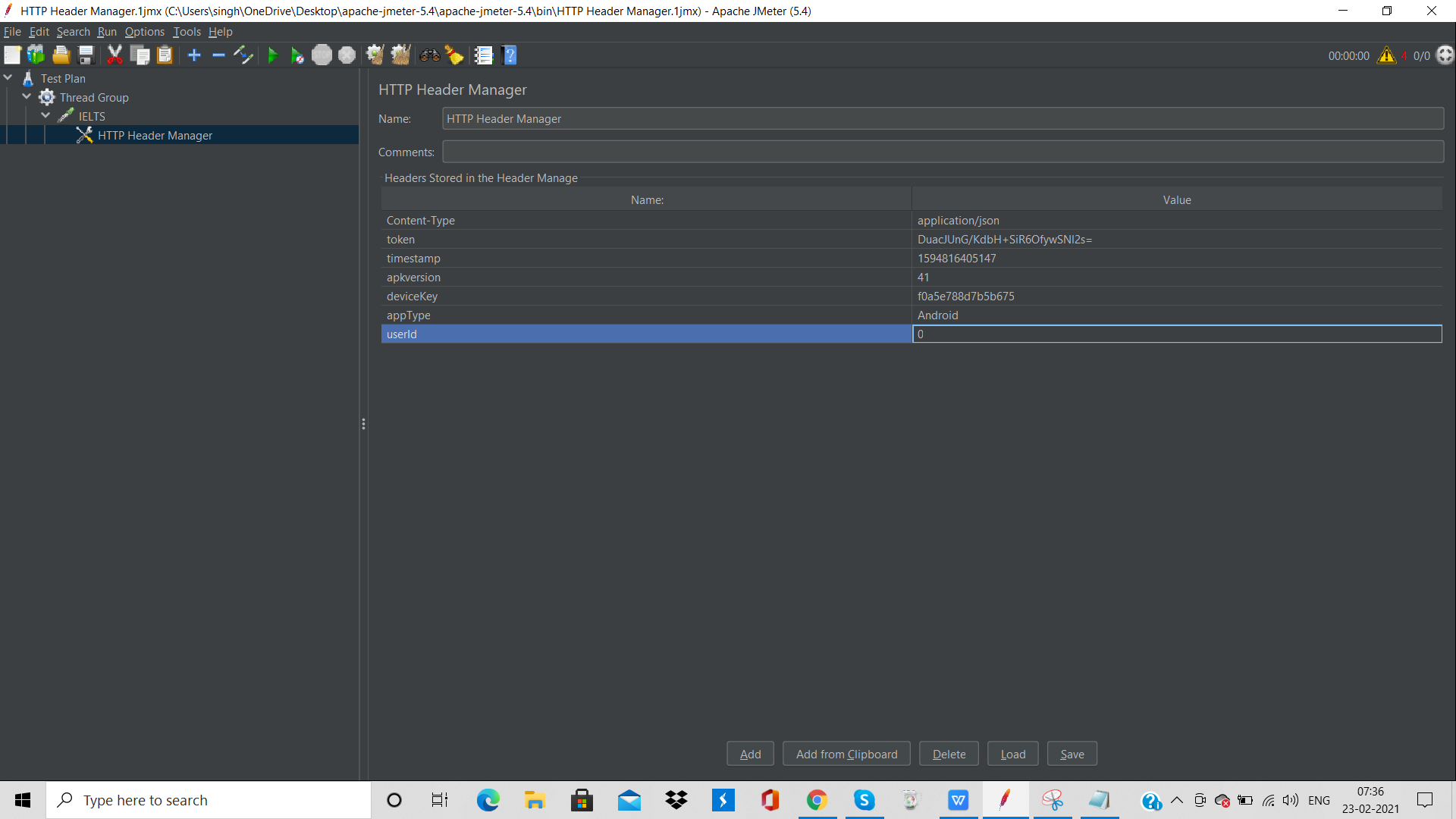Click the green Start test button

pos(272,55)
